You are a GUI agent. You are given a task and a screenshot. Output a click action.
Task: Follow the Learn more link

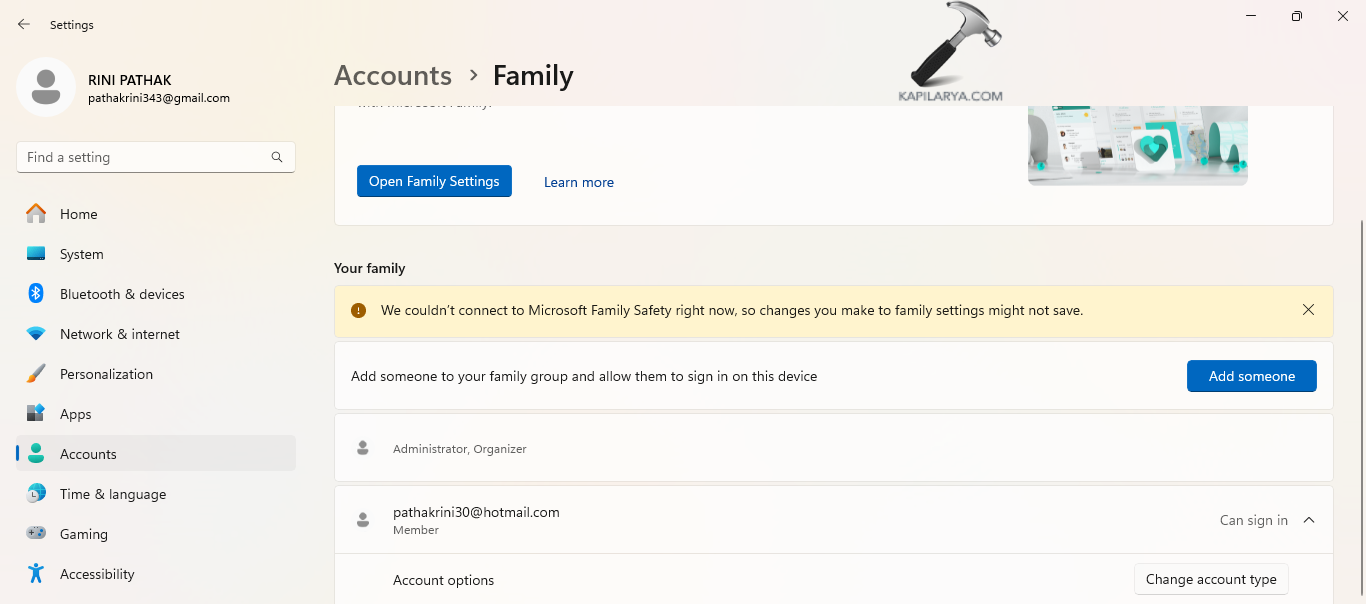(579, 182)
